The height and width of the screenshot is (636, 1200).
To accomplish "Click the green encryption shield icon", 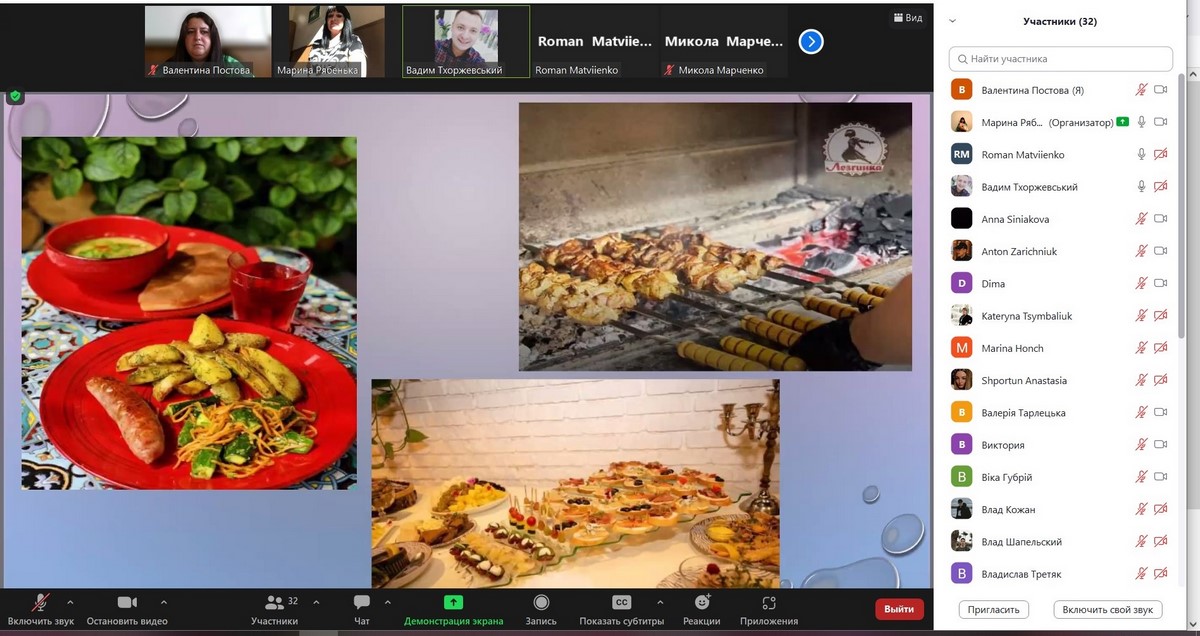I will pyautogui.click(x=15, y=97).
